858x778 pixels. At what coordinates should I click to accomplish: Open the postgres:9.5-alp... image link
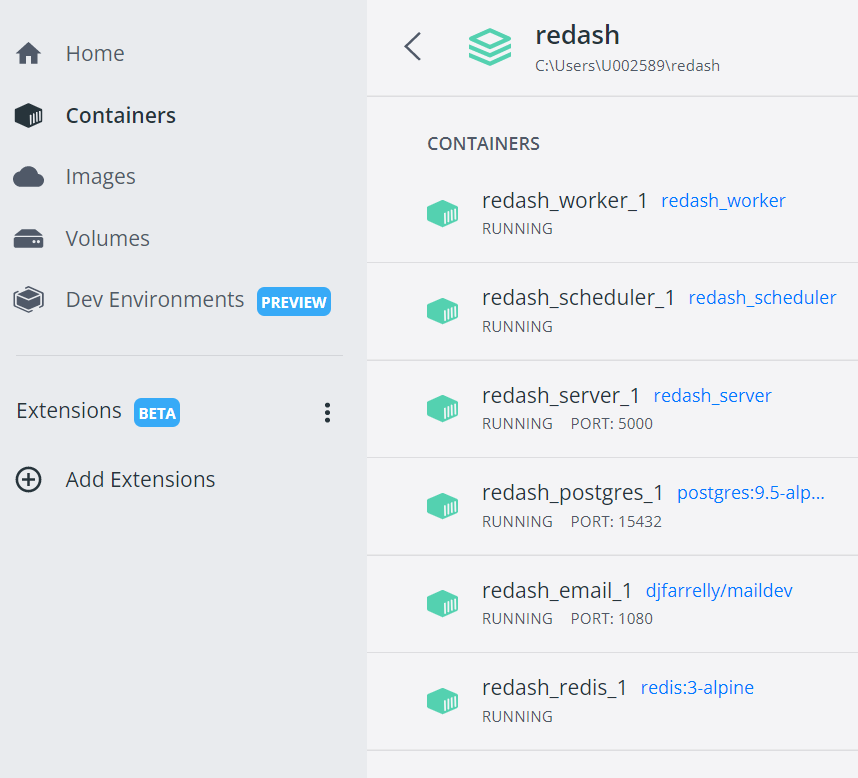pos(751,493)
